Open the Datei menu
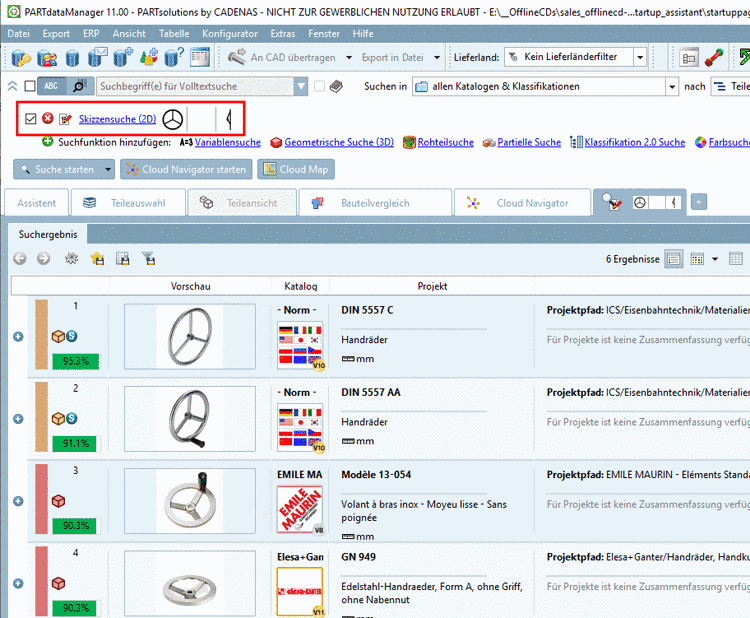The image size is (750, 618). pos(19,33)
